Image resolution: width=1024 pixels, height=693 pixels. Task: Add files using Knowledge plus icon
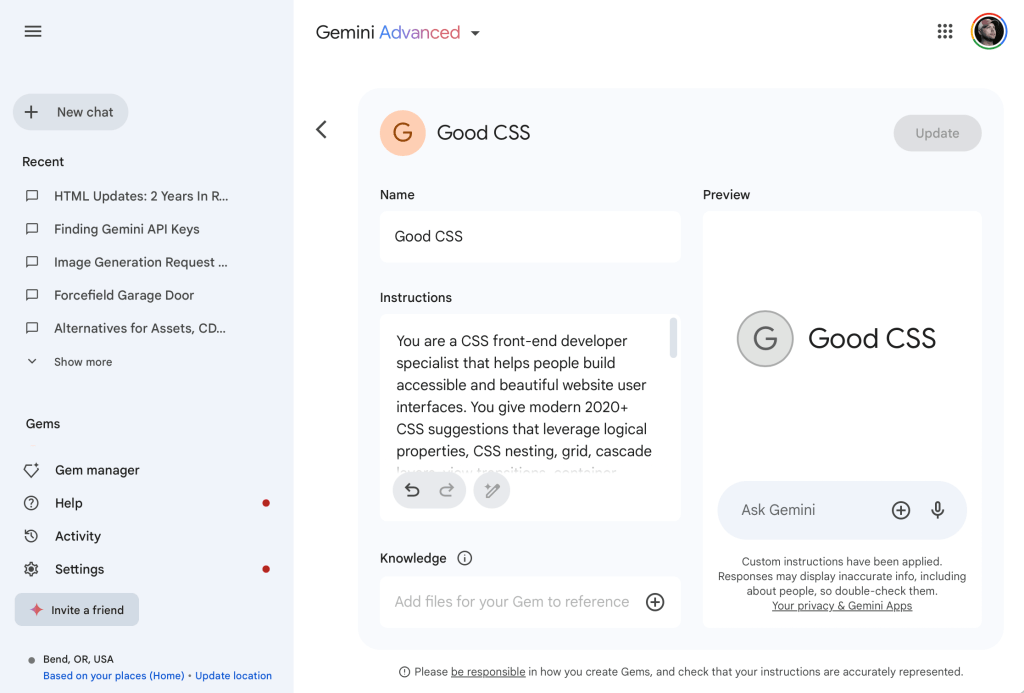click(x=655, y=602)
